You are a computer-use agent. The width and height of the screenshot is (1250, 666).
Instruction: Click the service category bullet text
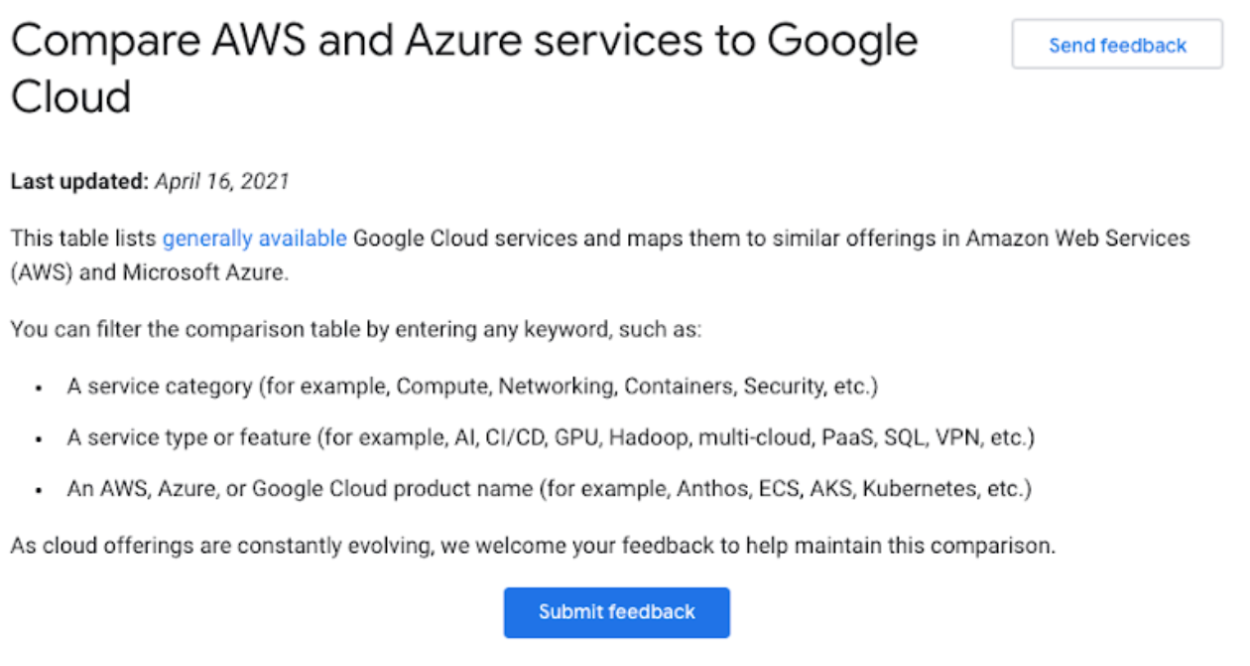pos(472,386)
